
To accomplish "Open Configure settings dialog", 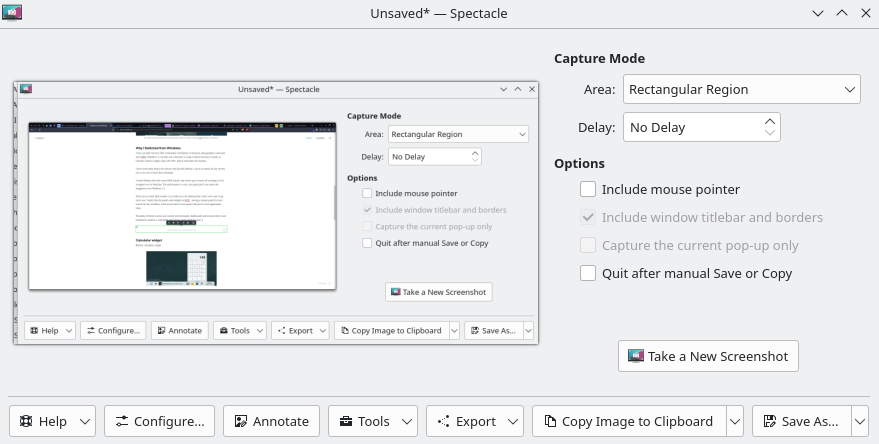I will click(x=160, y=421).
